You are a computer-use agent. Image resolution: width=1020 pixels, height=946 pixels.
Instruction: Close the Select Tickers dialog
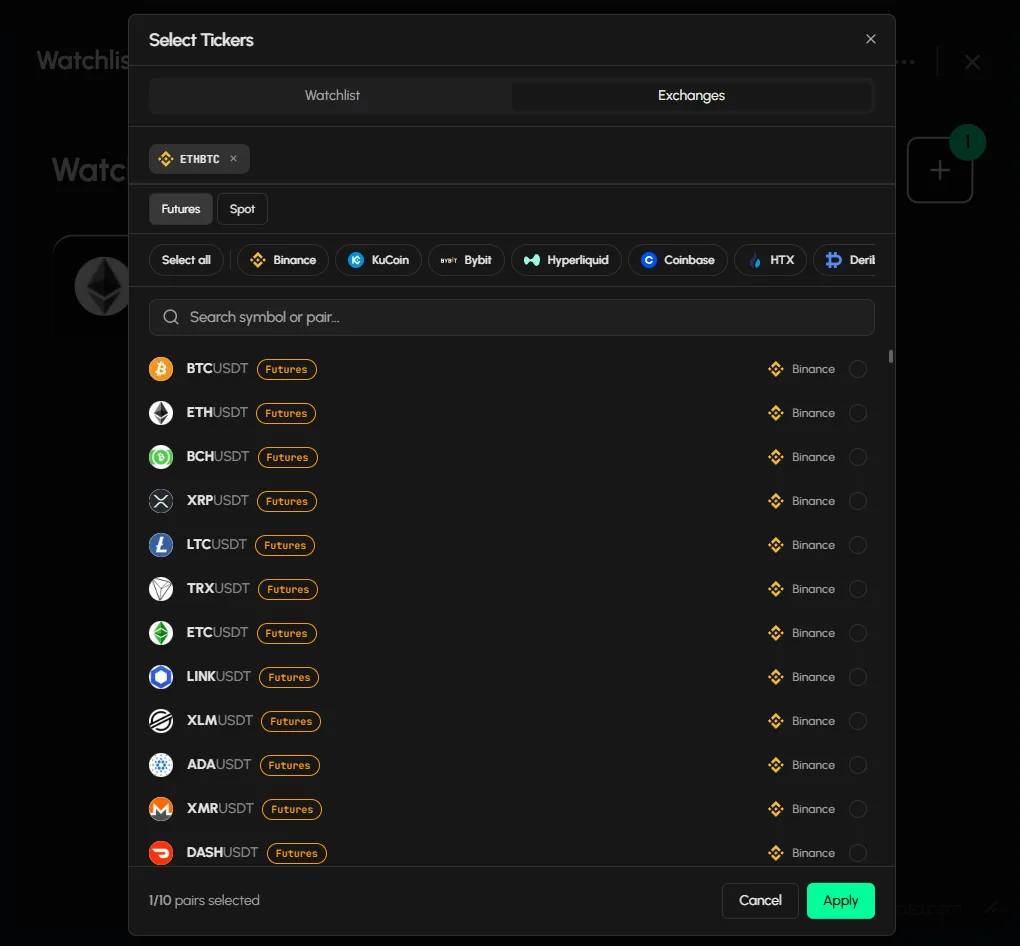[870, 39]
